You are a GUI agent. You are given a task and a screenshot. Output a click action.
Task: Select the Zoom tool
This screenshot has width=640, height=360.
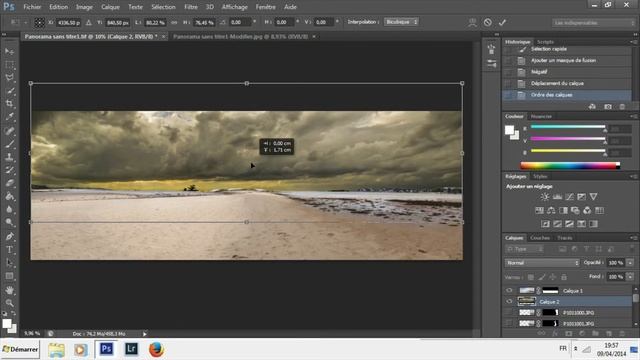(x=9, y=303)
